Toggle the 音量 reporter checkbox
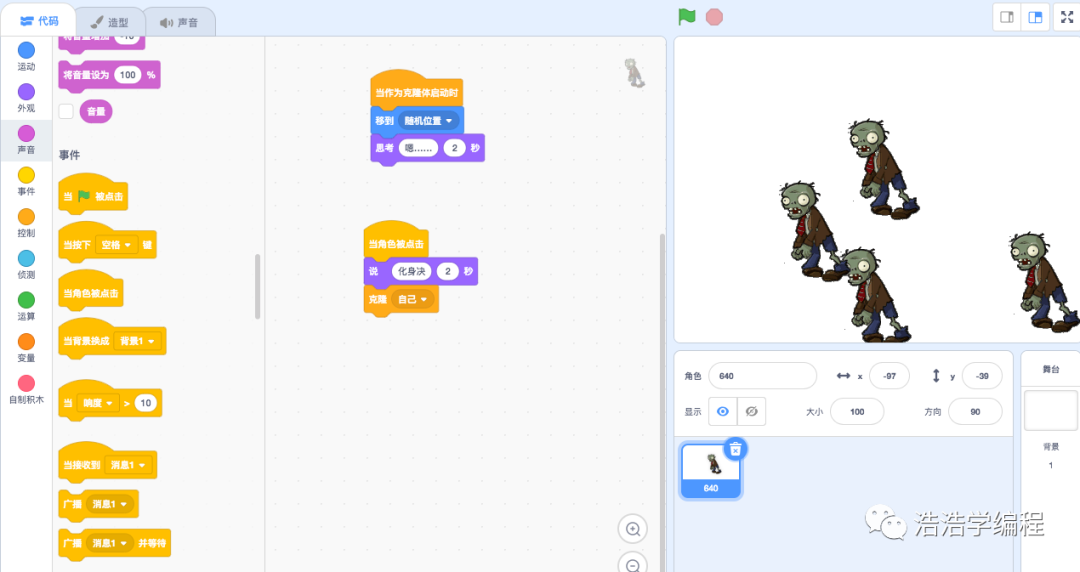1080x572 pixels. click(66, 112)
